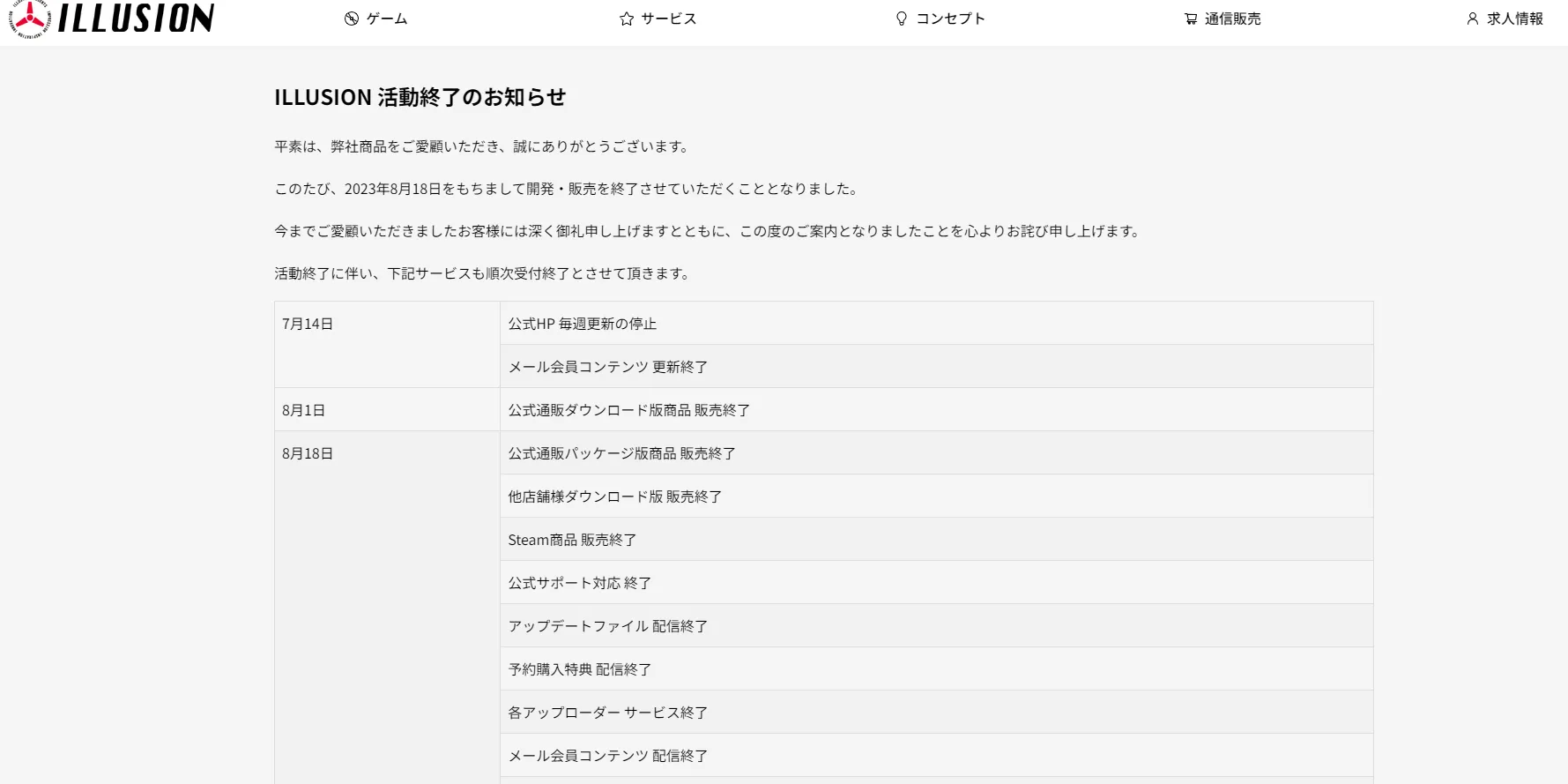Click the row 各アップローダー サービス終了
The width and height of the screenshot is (1568, 784).
point(937,713)
